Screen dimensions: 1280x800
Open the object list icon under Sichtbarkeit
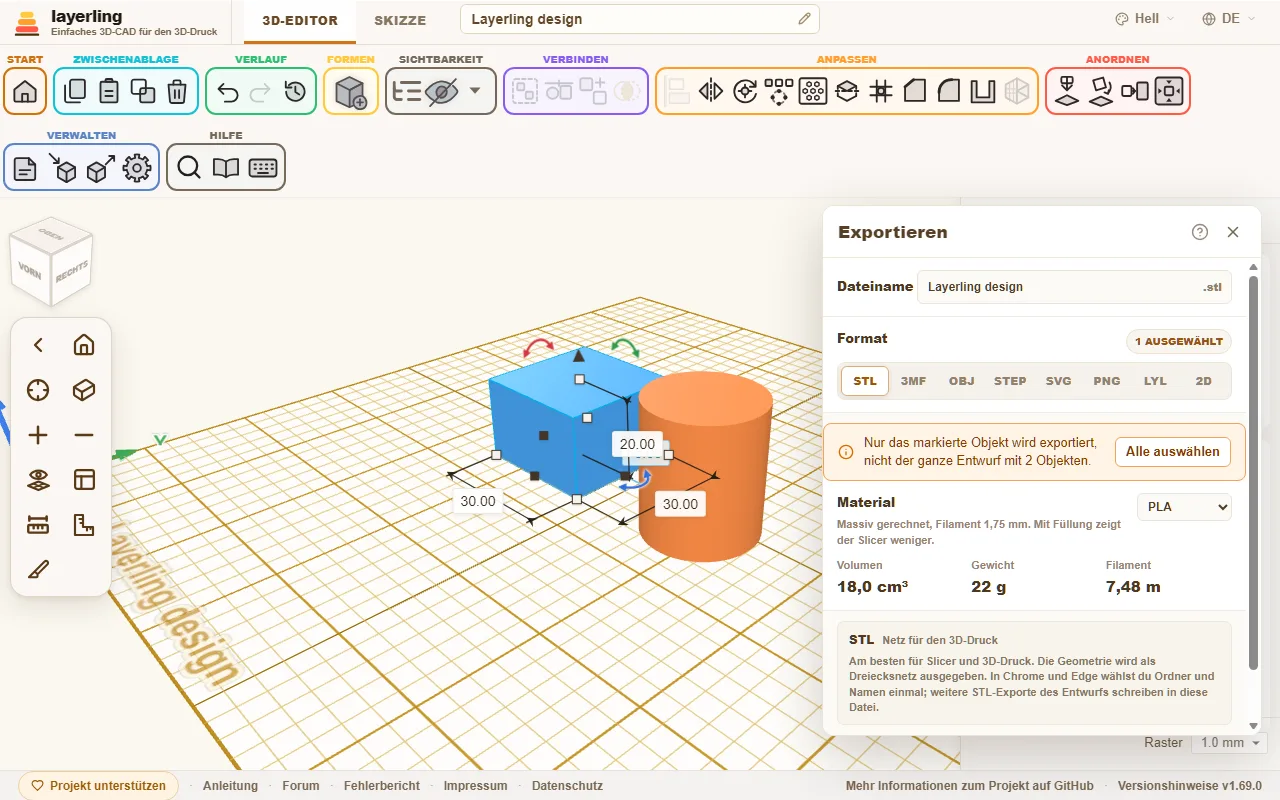click(x=407, y=92)
